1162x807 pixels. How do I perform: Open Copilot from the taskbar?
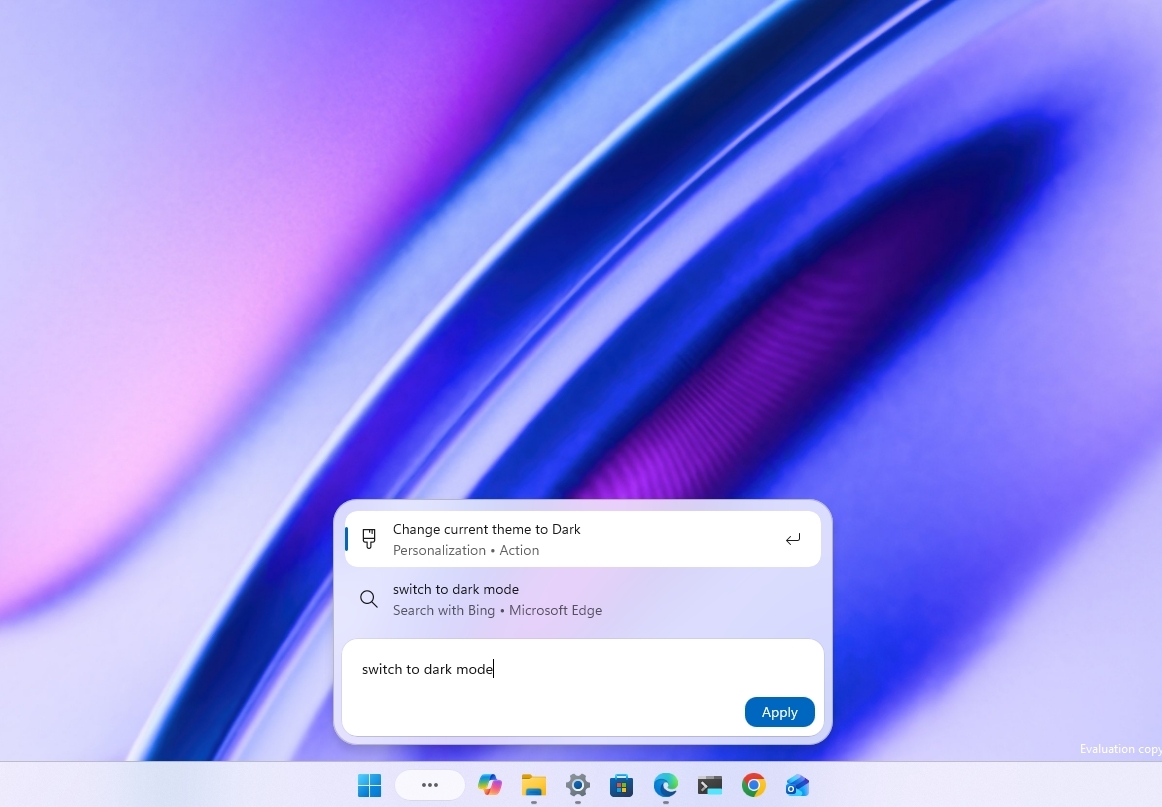(489, 785)
